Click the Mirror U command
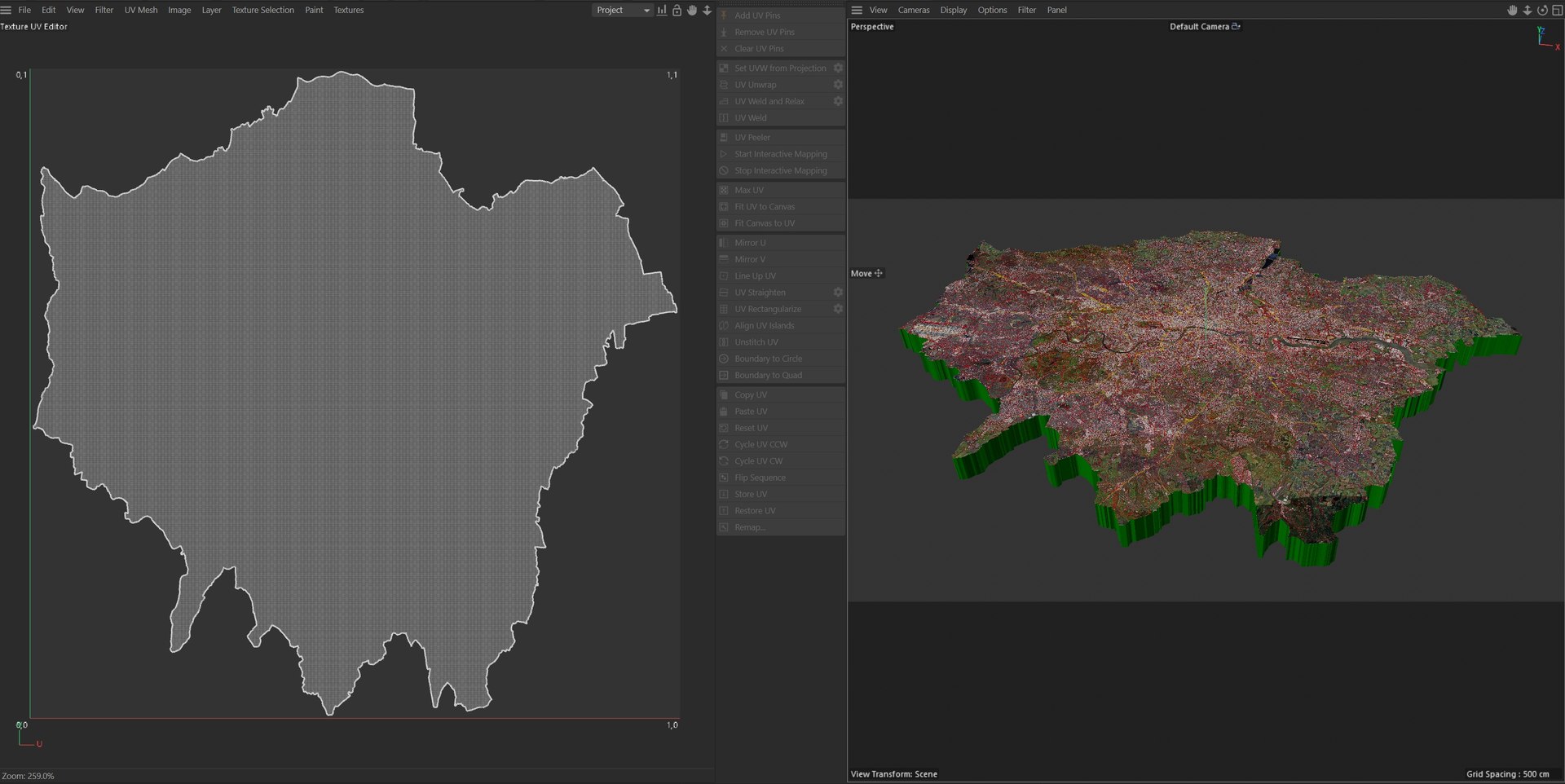 pyautogui.click(x=750, y=243)
